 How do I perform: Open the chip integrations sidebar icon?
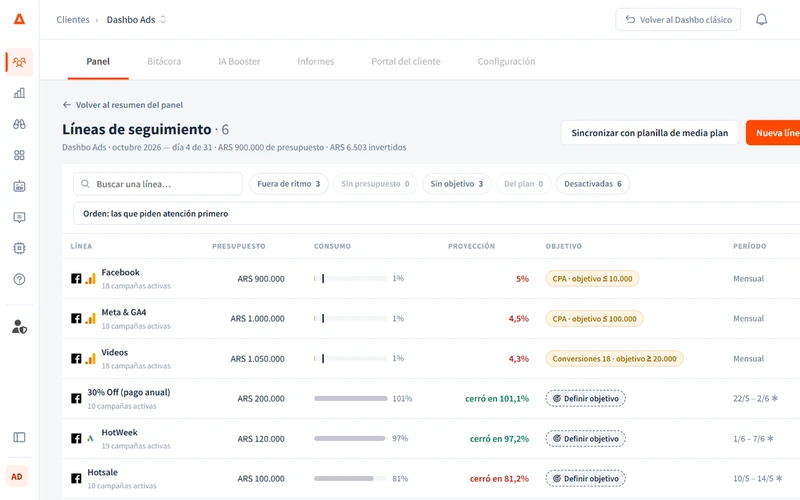coord(19,248)
